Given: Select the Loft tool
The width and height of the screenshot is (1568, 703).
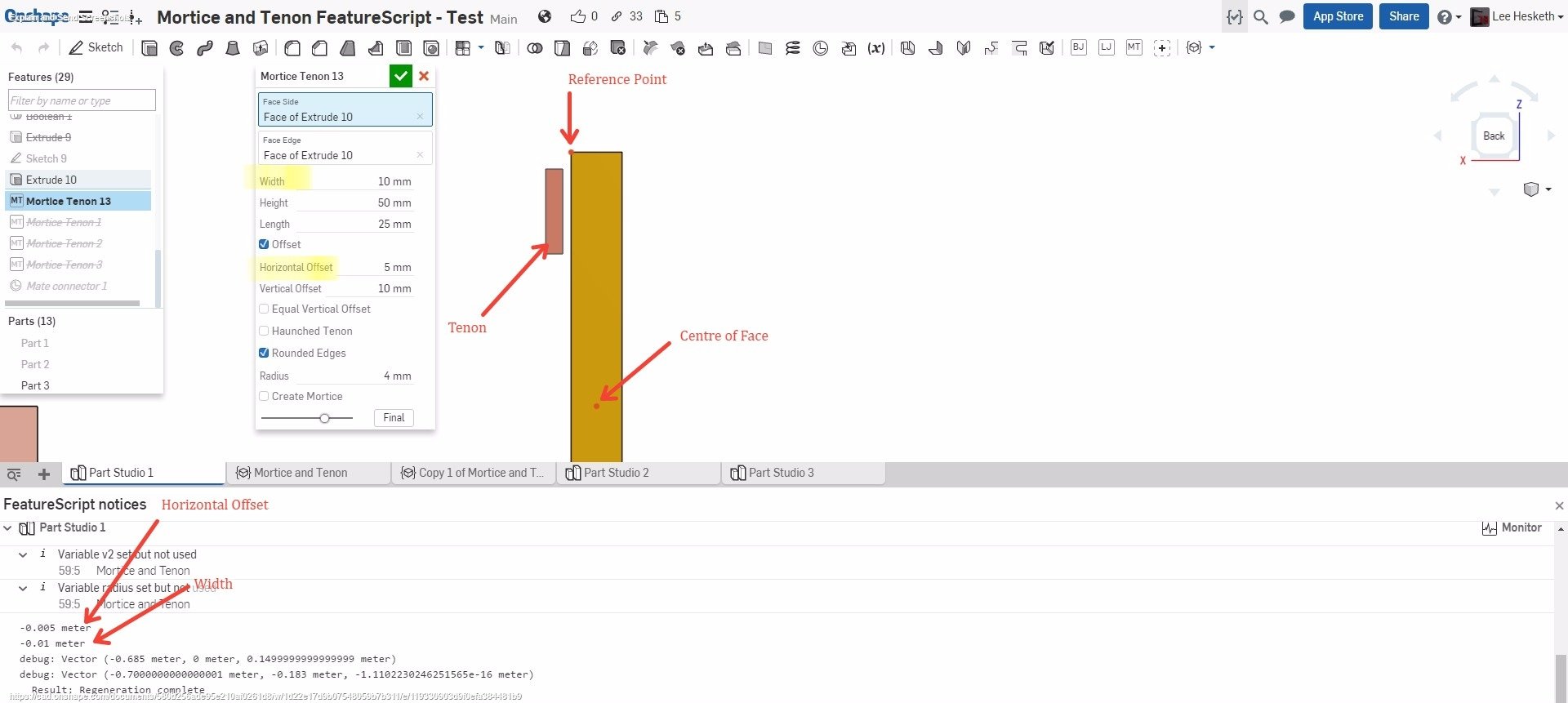Looking at the screenshot, I should click(x=233, y=48).
